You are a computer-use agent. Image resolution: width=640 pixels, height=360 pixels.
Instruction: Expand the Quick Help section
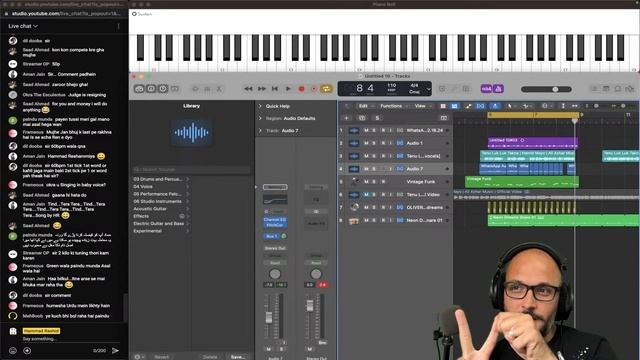pos(260,106)
